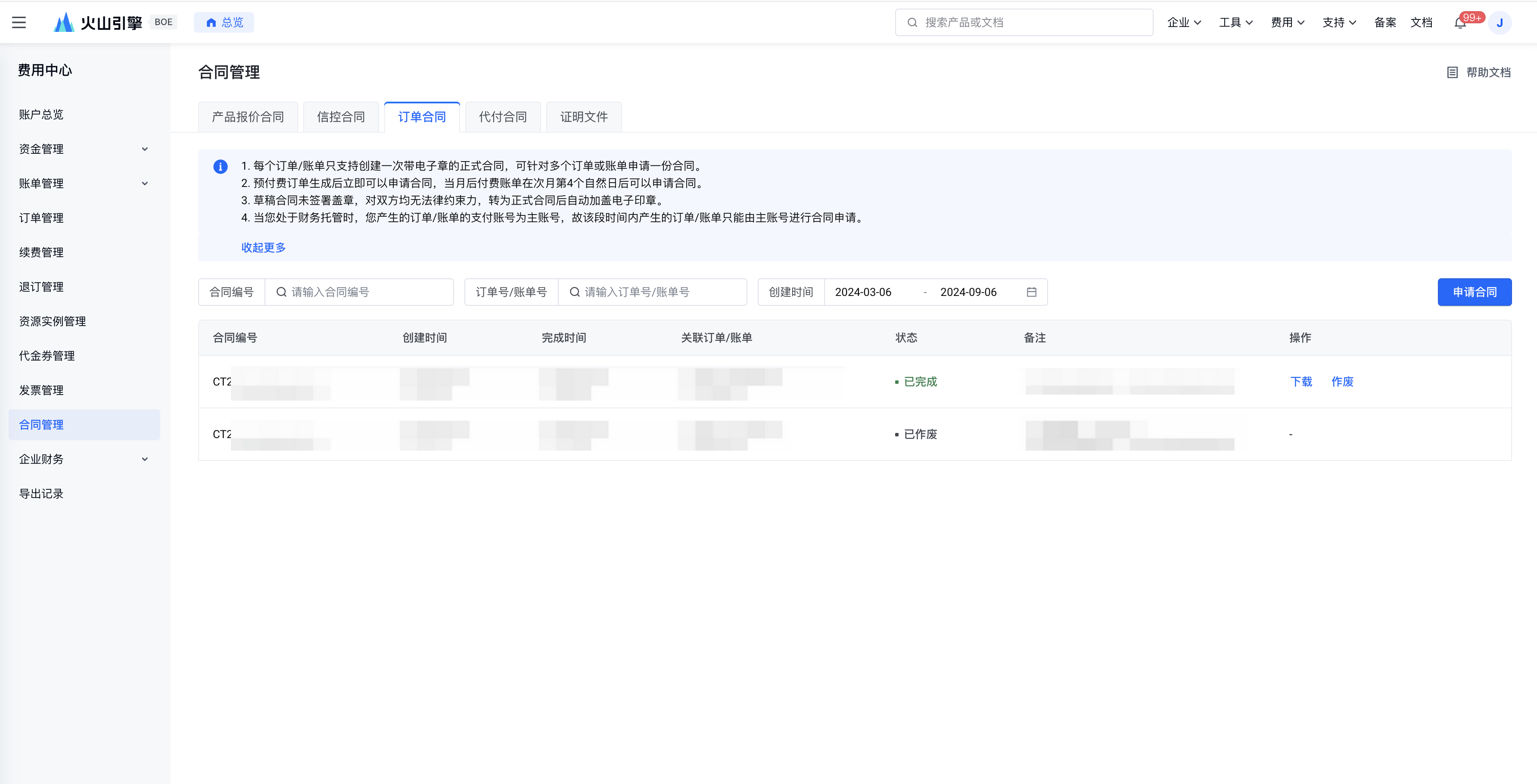
Task: Open the 帮助文档 help link
Action: point(1488,72)
